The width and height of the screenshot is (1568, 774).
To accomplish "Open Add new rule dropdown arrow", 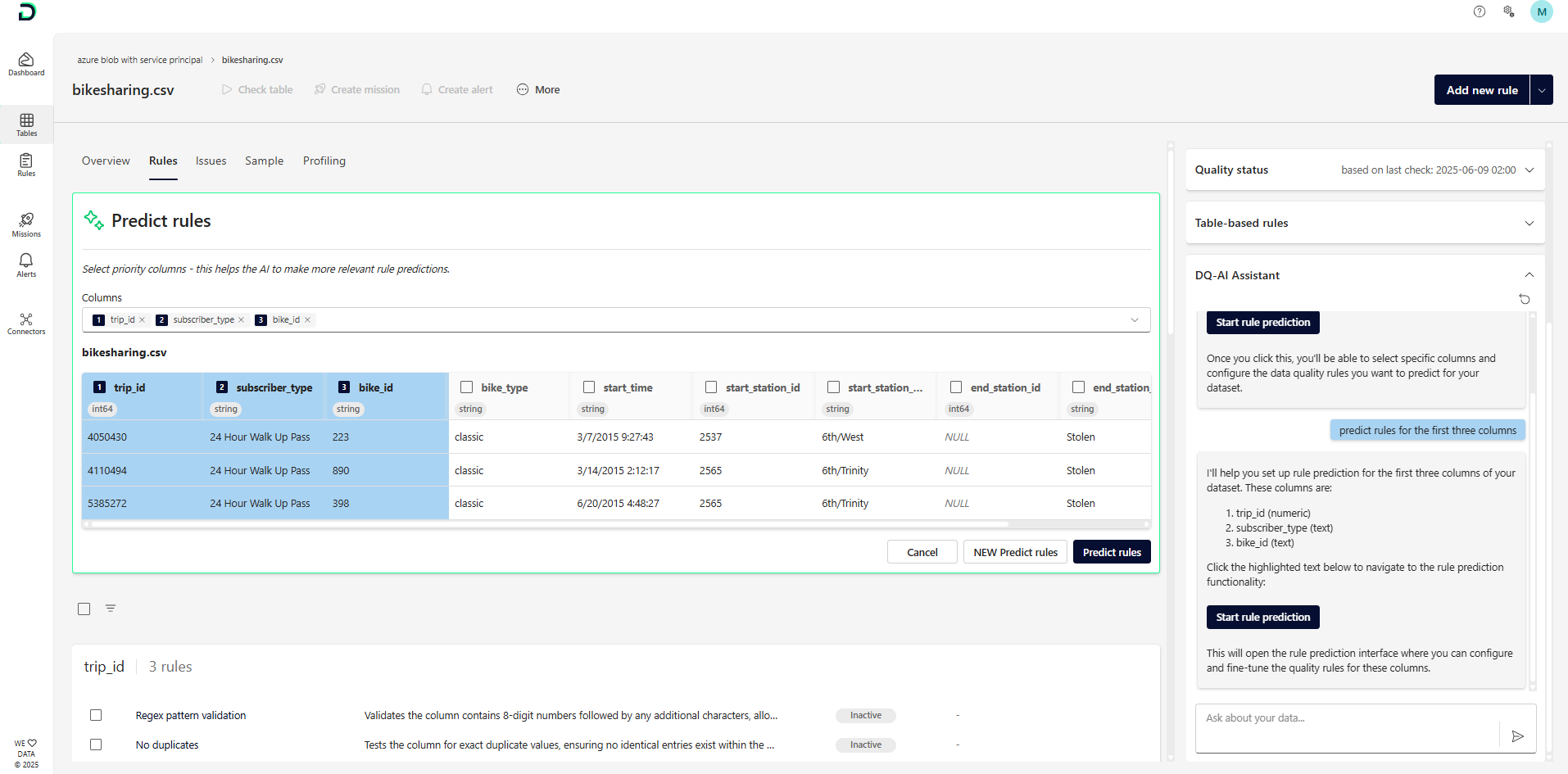I will pos(1542,90).
